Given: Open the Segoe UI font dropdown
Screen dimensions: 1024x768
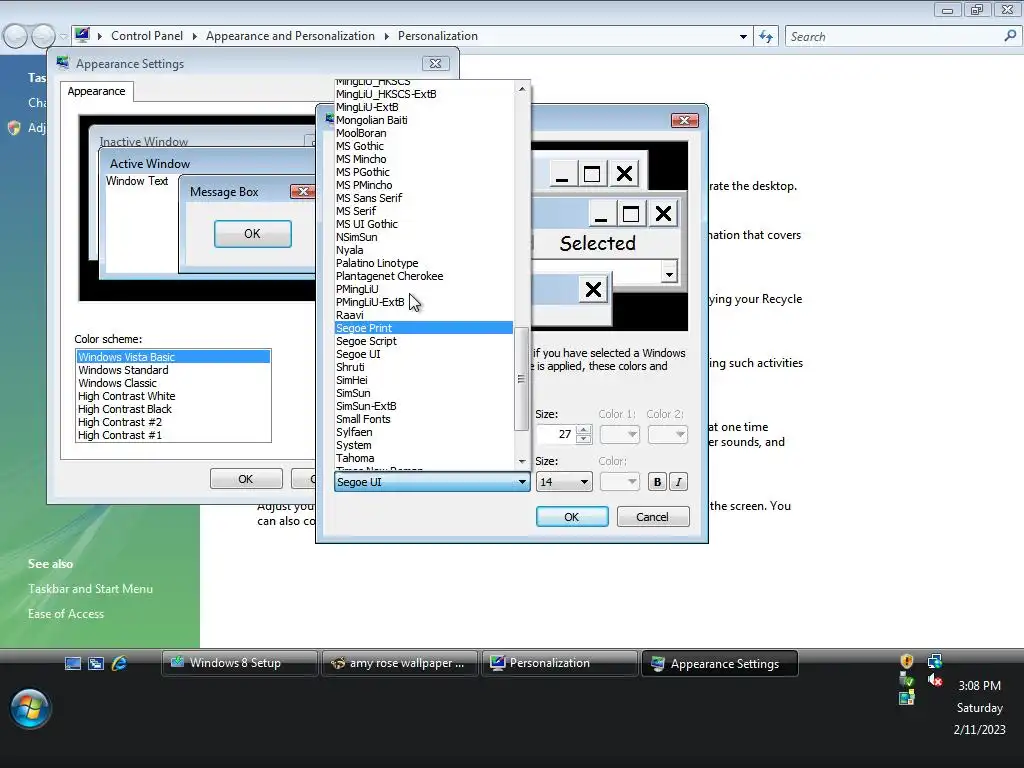Looking at the screenshot, I should coord(432,482).
